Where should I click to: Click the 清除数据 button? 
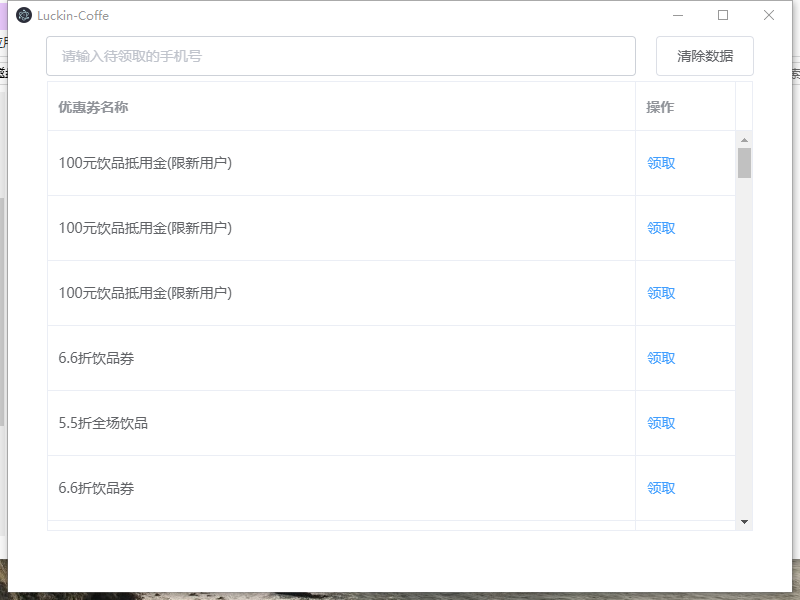[x=705, y=56]
